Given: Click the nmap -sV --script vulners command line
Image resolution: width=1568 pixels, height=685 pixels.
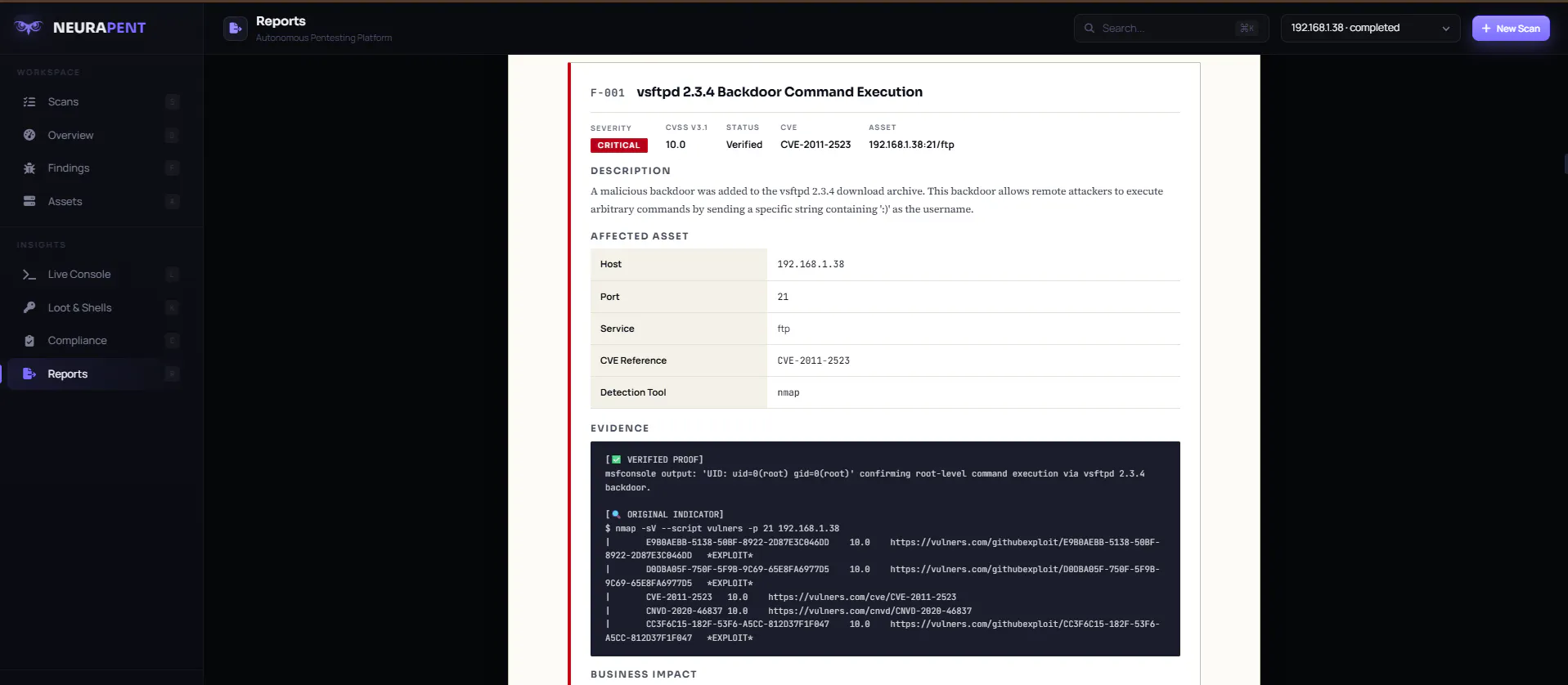Looking at the screenshot, I should point(722,528).
